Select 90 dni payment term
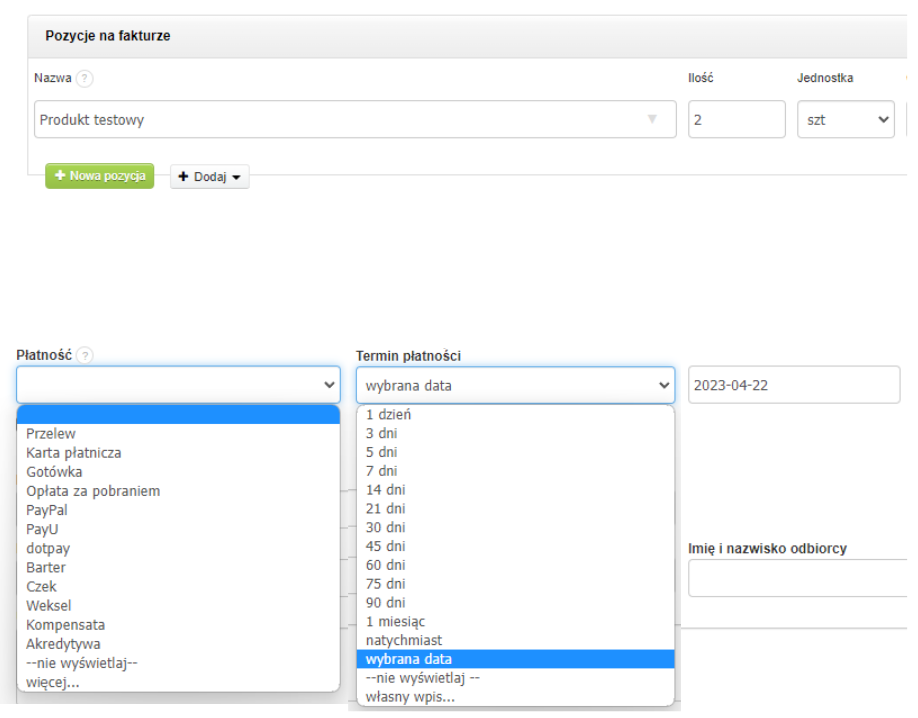Screen dimensions: 918x718 [x=515, y=603]
